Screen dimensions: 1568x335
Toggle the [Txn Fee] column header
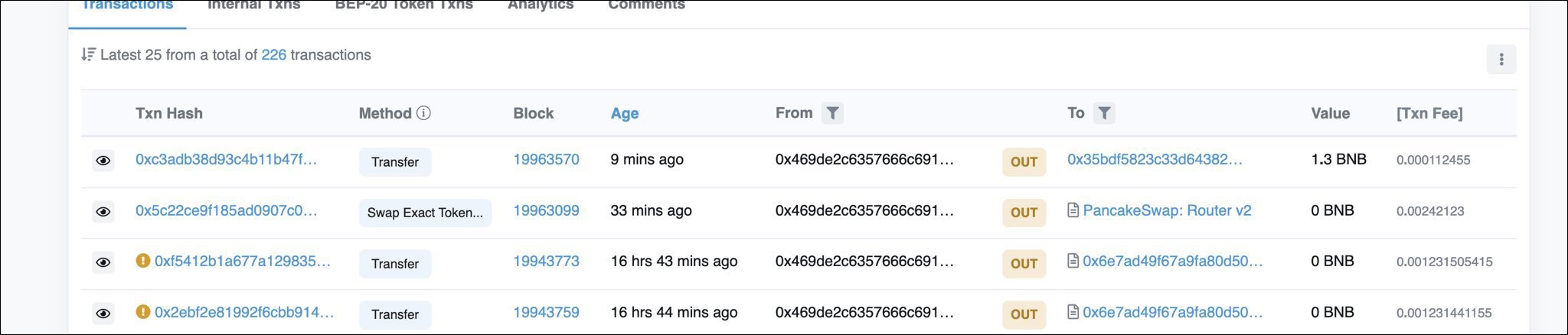(x=1429, y=113)
